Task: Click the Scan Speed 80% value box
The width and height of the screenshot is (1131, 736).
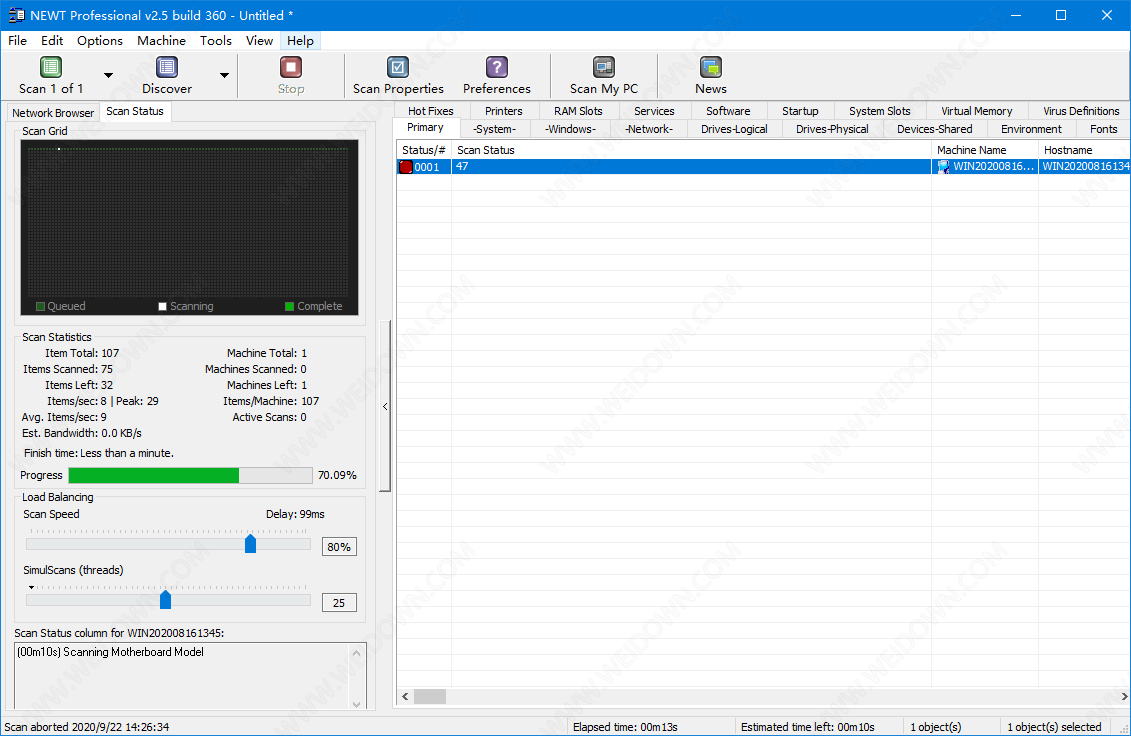Action: coord(339,547)
